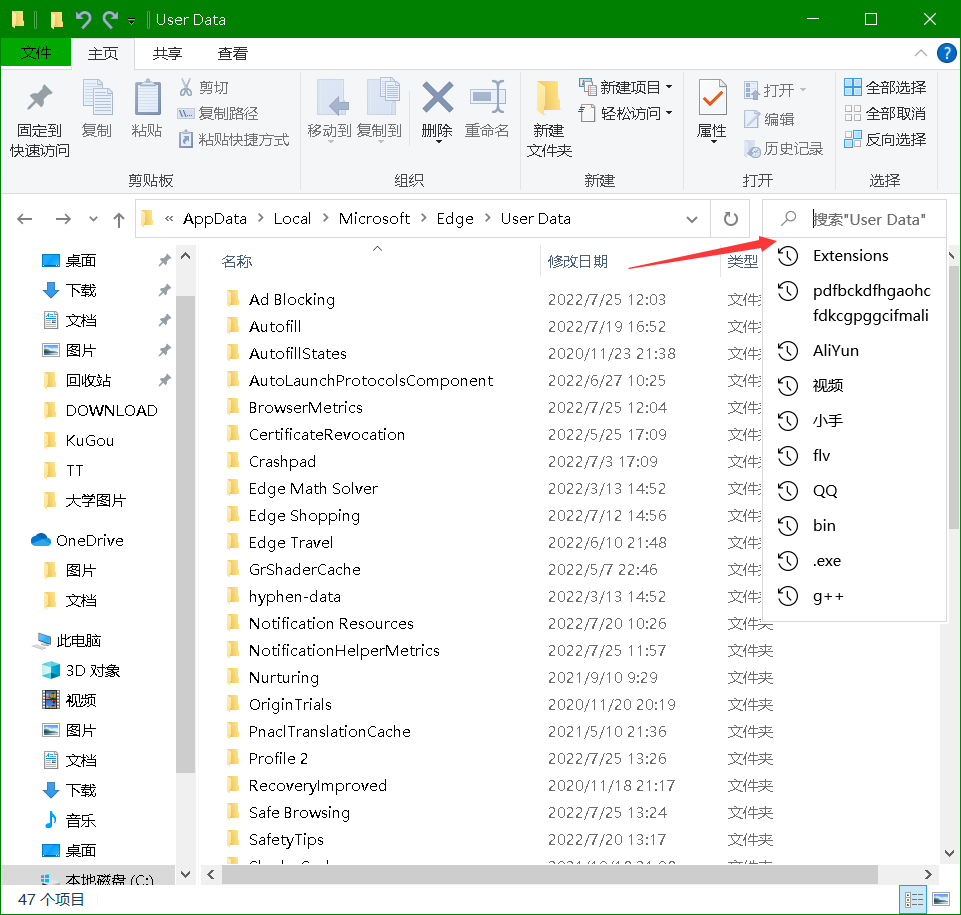Switch to details view icon in status bar
This screenshot has width=961, height=915.
(x=913, y=900)
